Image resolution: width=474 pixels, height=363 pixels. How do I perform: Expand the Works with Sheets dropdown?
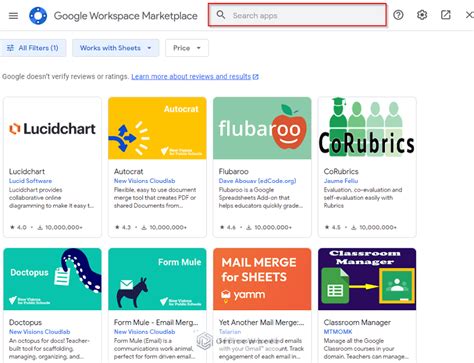[115, 48]
